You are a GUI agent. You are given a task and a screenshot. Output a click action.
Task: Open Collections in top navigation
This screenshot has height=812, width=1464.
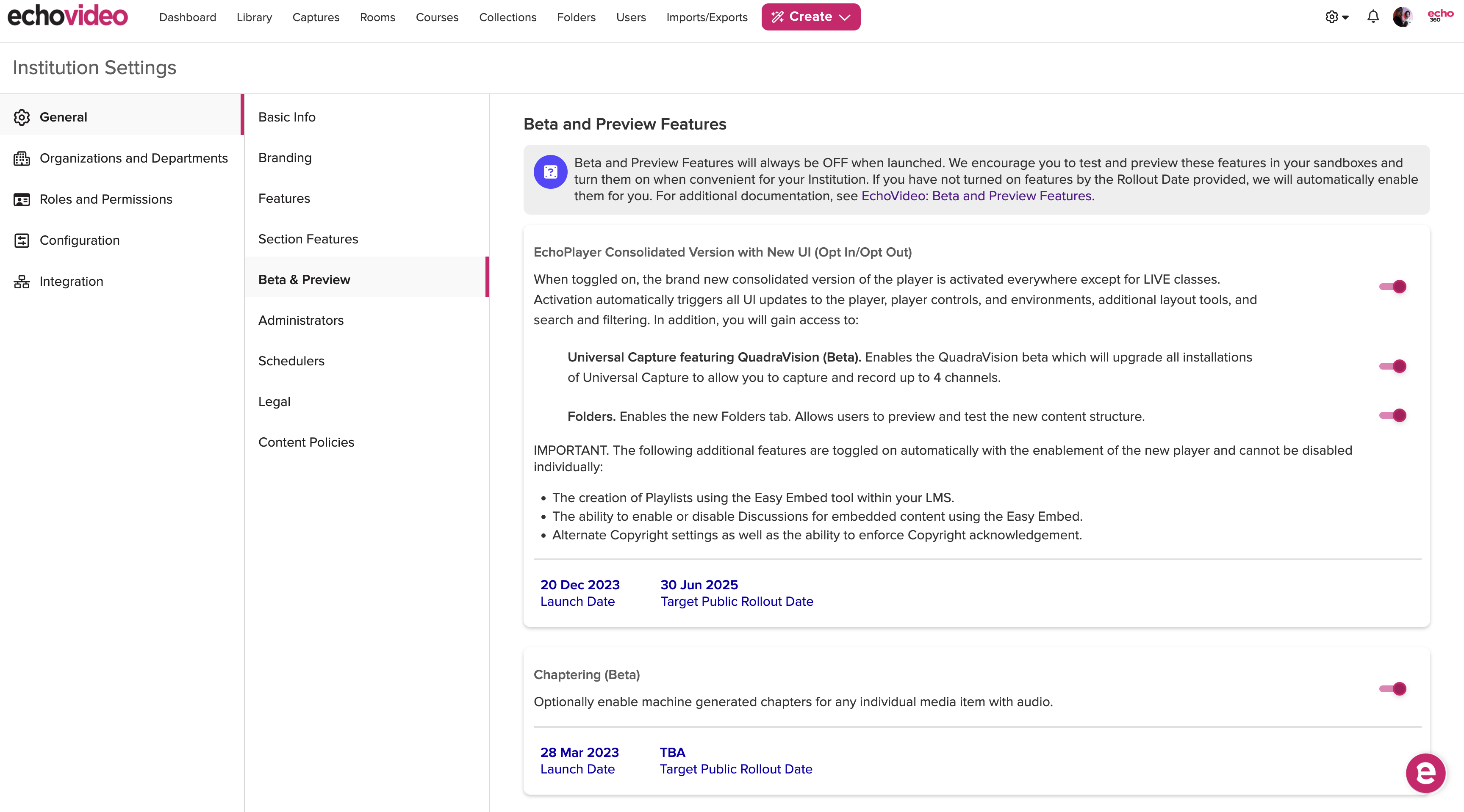(x=507, y=17)
